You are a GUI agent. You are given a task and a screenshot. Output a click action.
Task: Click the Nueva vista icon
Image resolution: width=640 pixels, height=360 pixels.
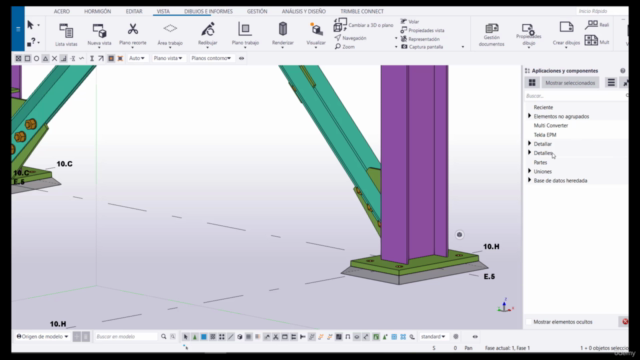99,31
